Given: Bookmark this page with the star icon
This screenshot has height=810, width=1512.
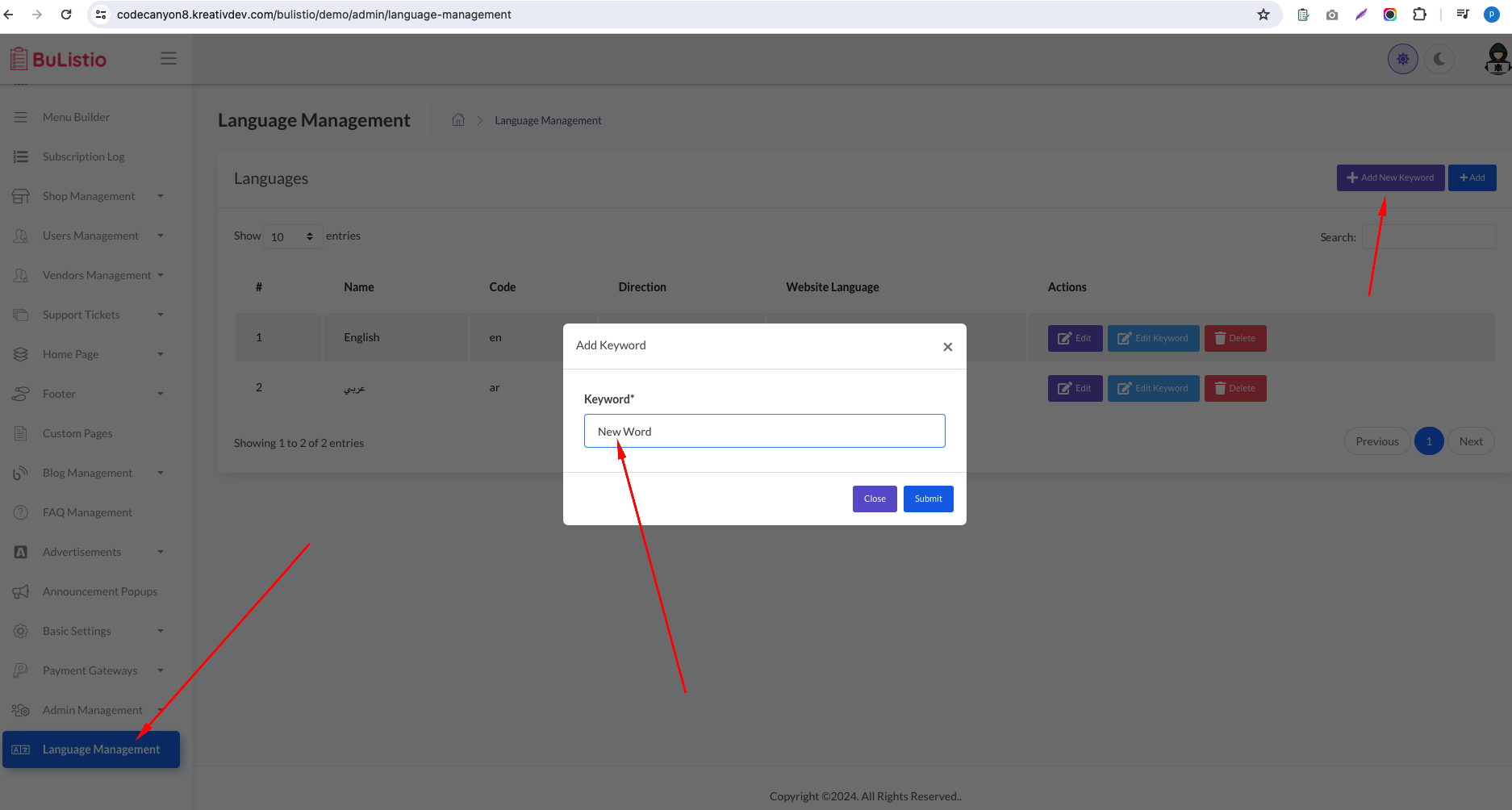Looking at the screenshot, I should click(1263, 15).
